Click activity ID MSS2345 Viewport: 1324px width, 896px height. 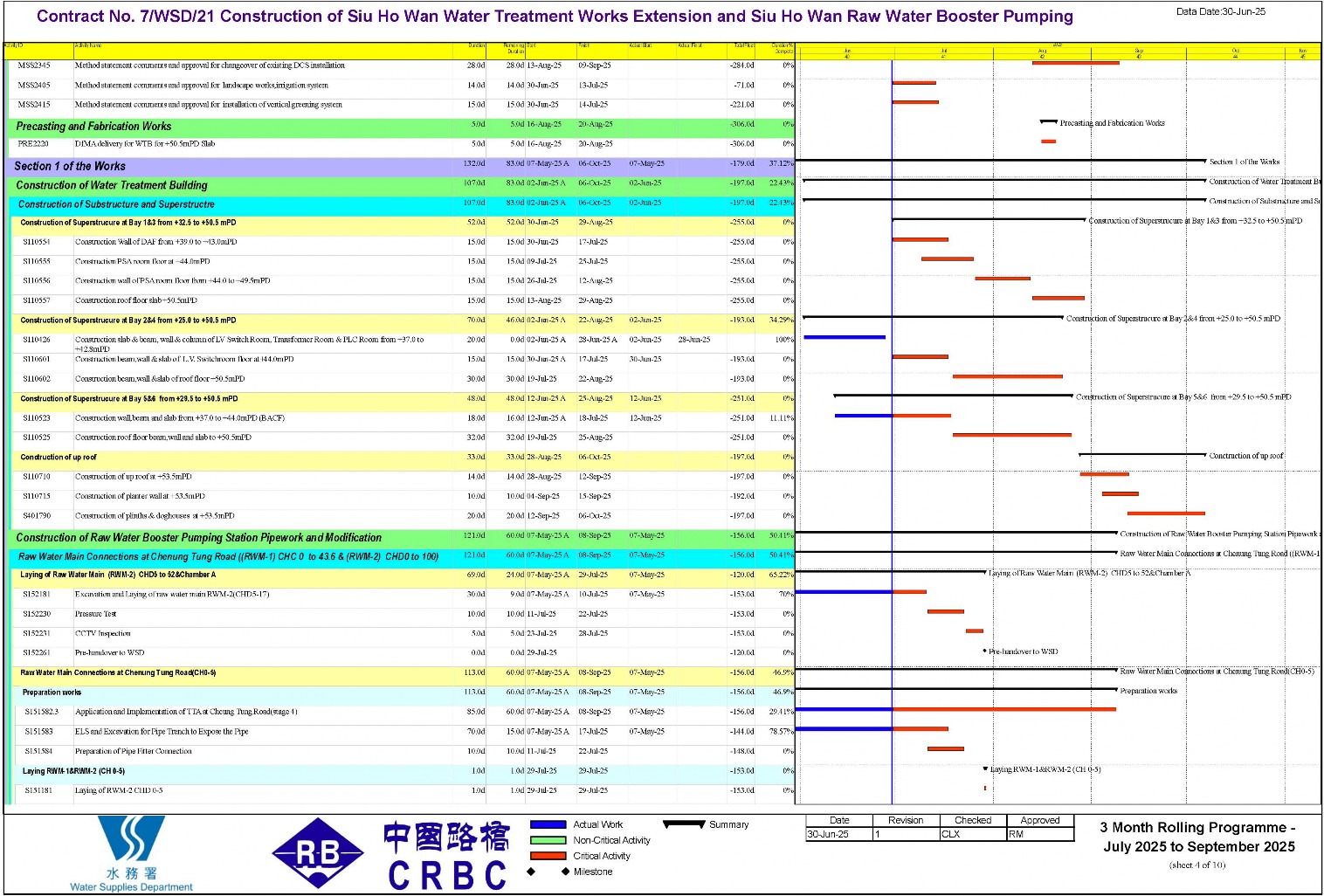(x=34, y=65)
